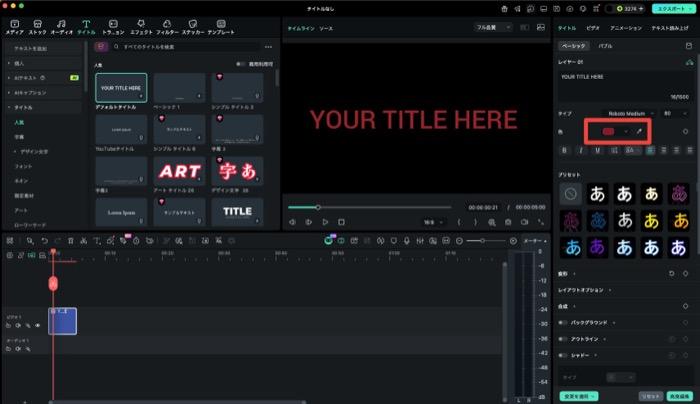Open the メディア media tab

14,27
